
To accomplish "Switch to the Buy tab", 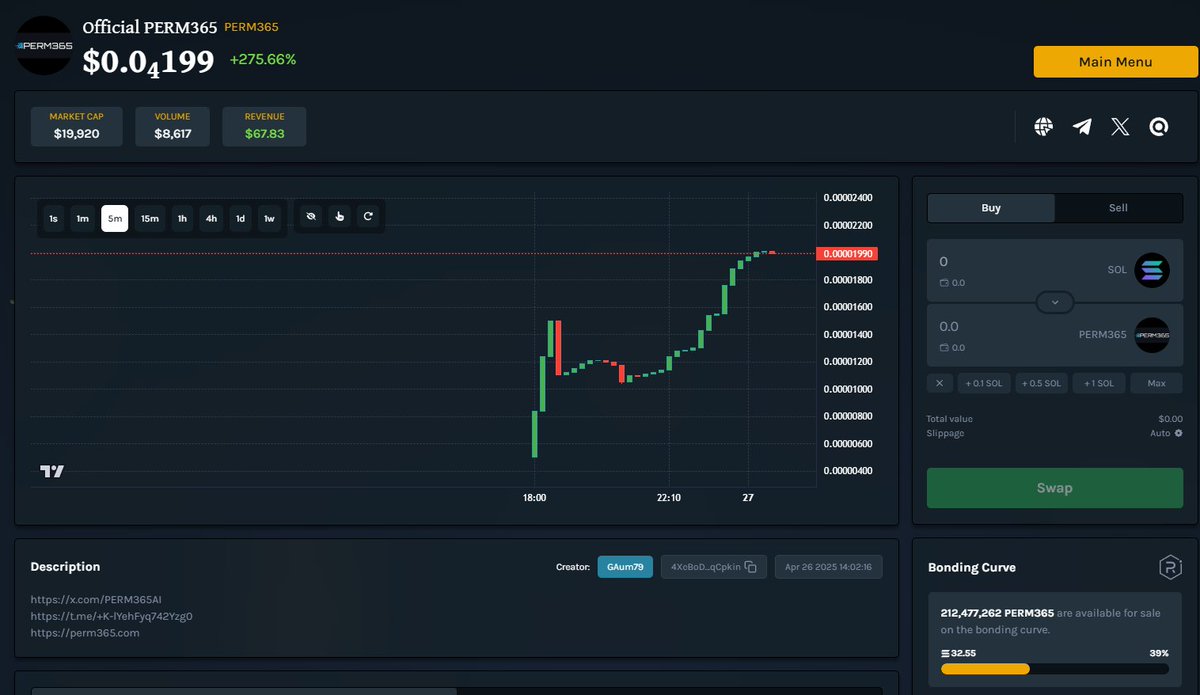I will [x=991, y=208].
